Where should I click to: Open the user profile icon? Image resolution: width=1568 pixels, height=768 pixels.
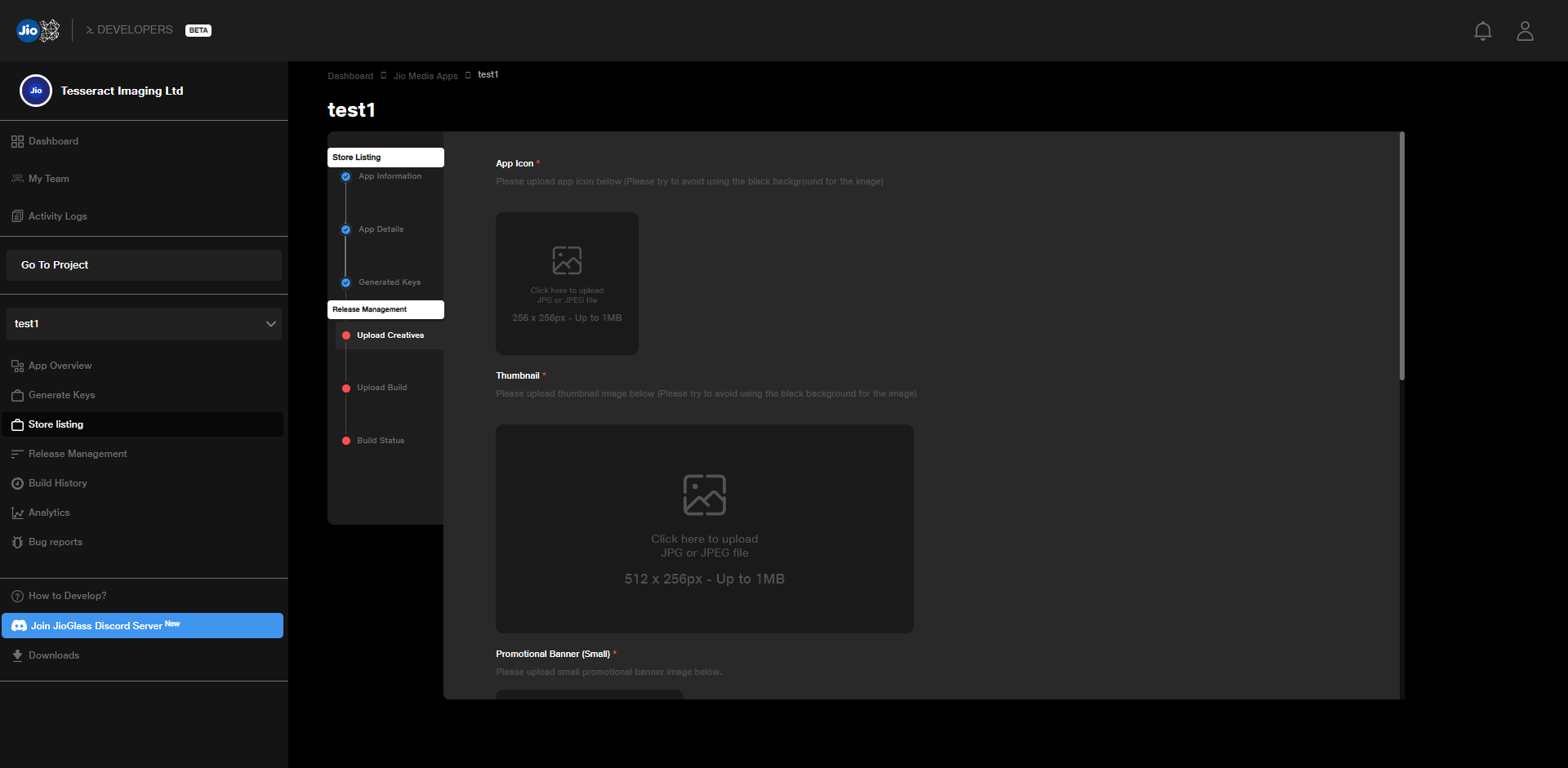[1525, 31]
